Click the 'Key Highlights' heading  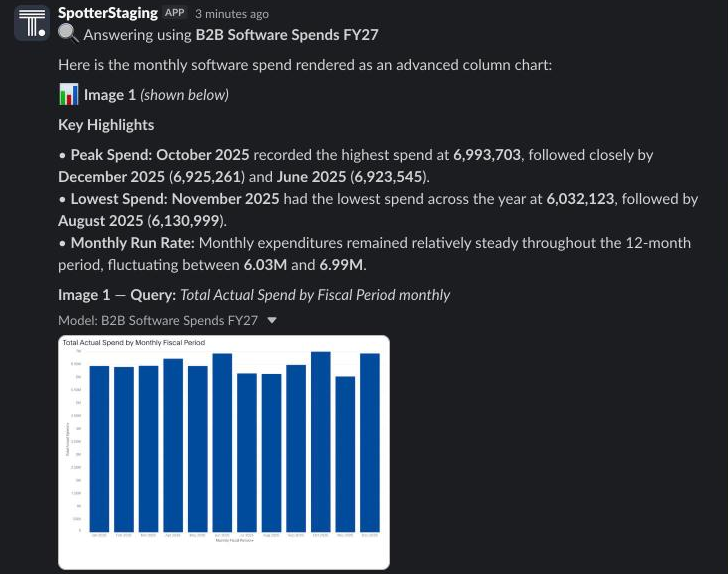[x=106, y=124]
